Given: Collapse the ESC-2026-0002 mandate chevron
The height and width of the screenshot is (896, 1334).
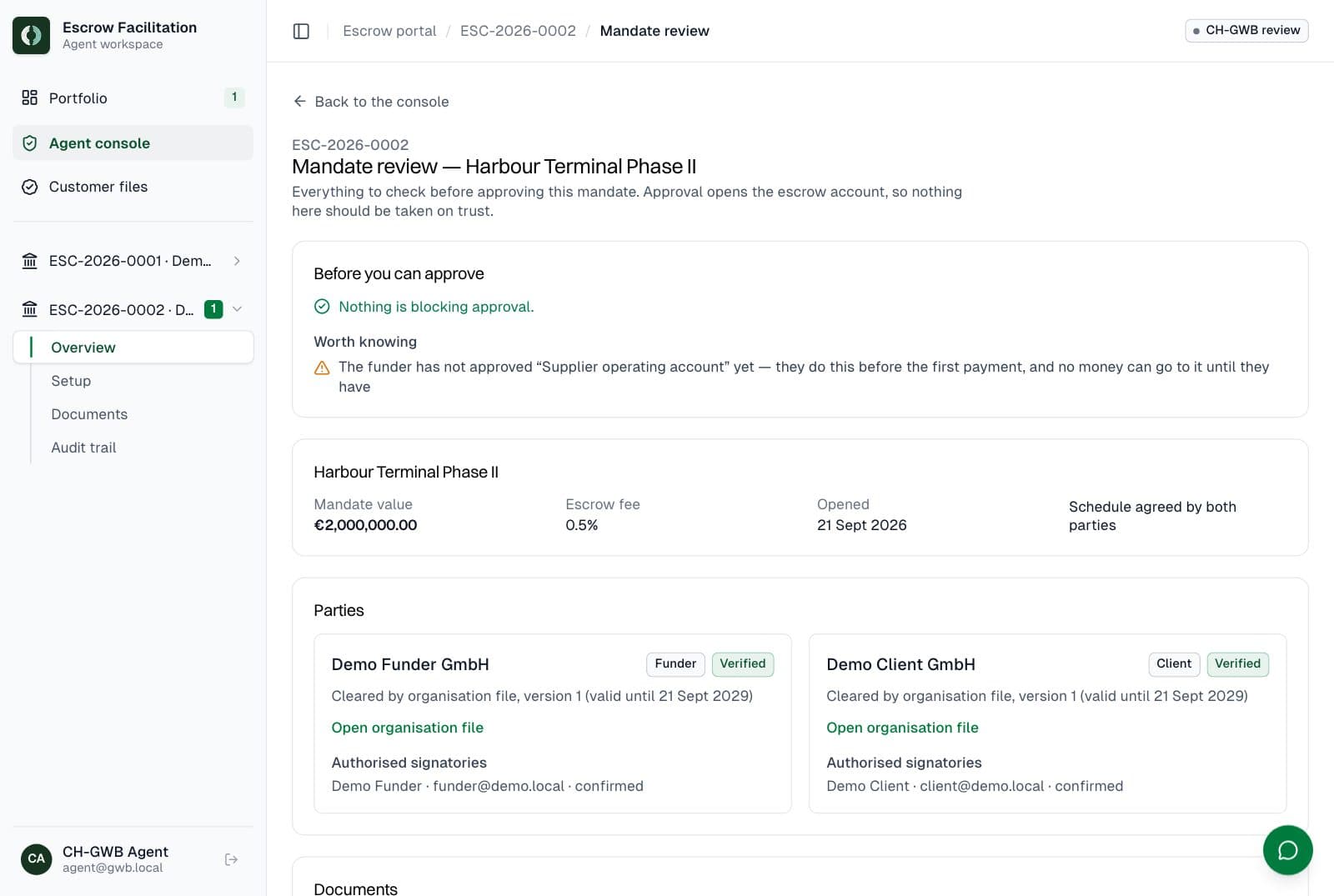Looking at the screenshot, I should pos(237,309).
